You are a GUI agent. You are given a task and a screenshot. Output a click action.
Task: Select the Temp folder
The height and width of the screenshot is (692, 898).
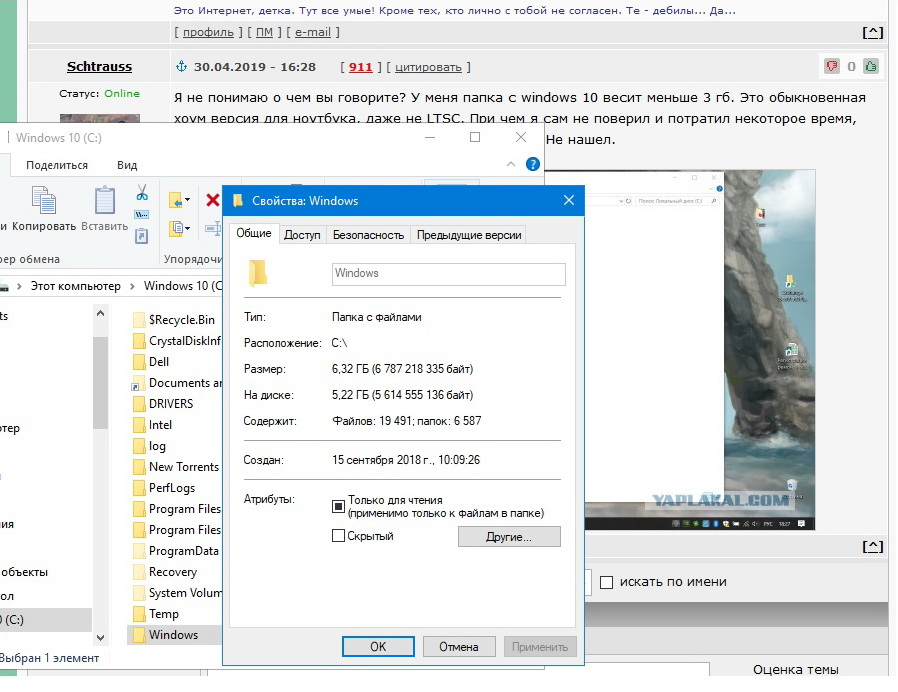(156, 614)
